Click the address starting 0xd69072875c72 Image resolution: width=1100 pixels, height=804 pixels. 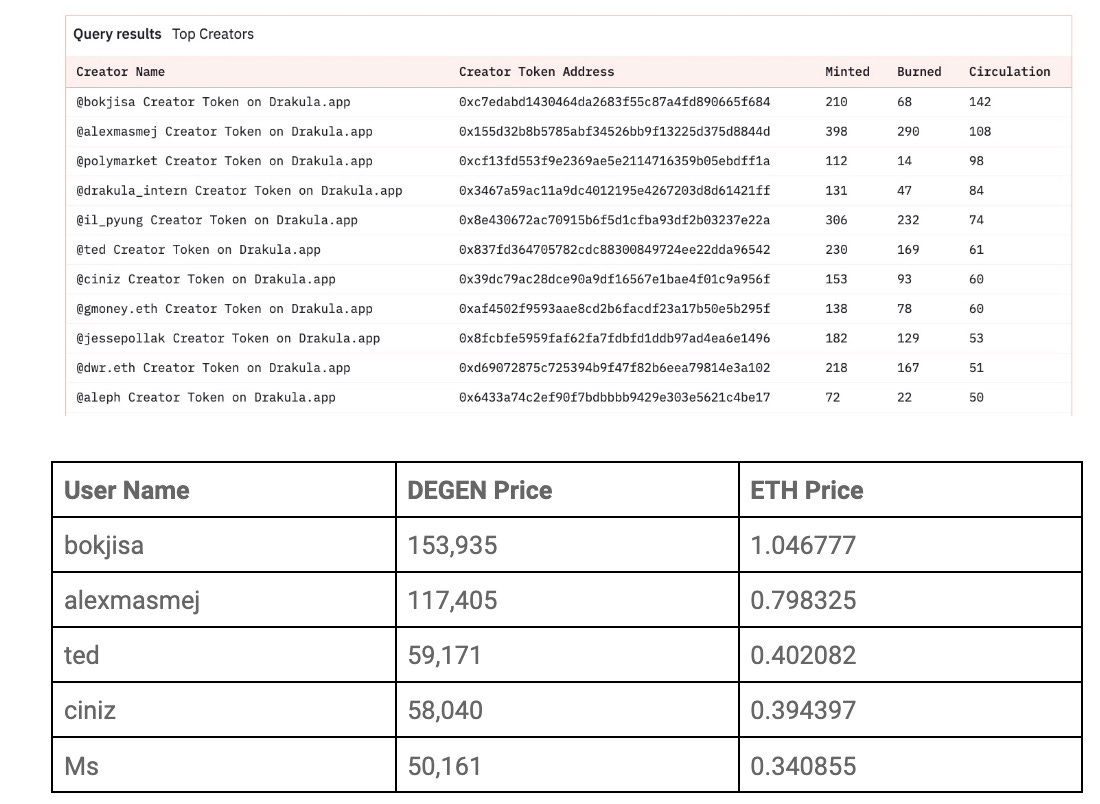615,367
